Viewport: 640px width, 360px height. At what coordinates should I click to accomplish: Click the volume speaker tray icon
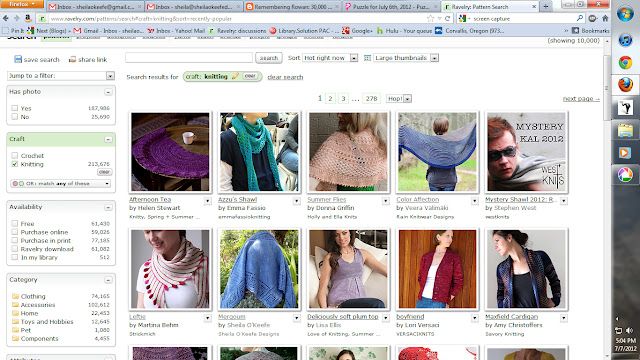pyautogui.click(x=629, y=330)
